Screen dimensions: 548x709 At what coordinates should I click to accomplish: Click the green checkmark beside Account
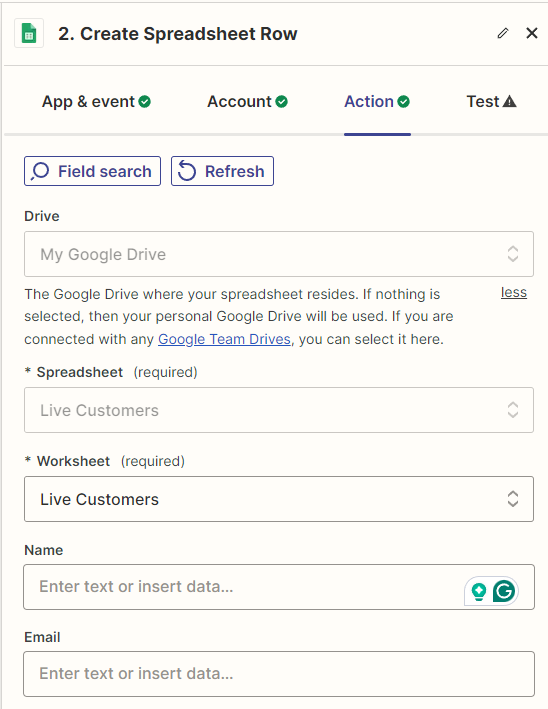tap(281, 102)
